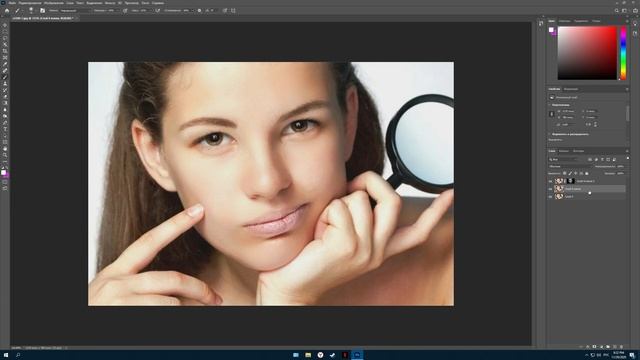Open the brush settings panel icon
Image resolution: width=640 pixels, height=360 pixels.
(x=42, y=11)
